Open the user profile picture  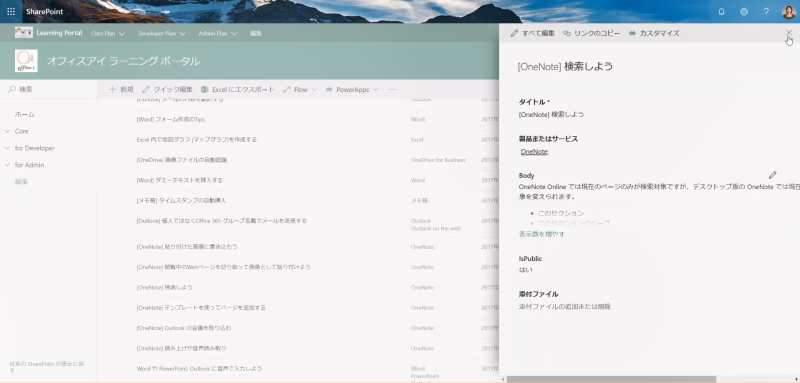click(x=788, y=12)
